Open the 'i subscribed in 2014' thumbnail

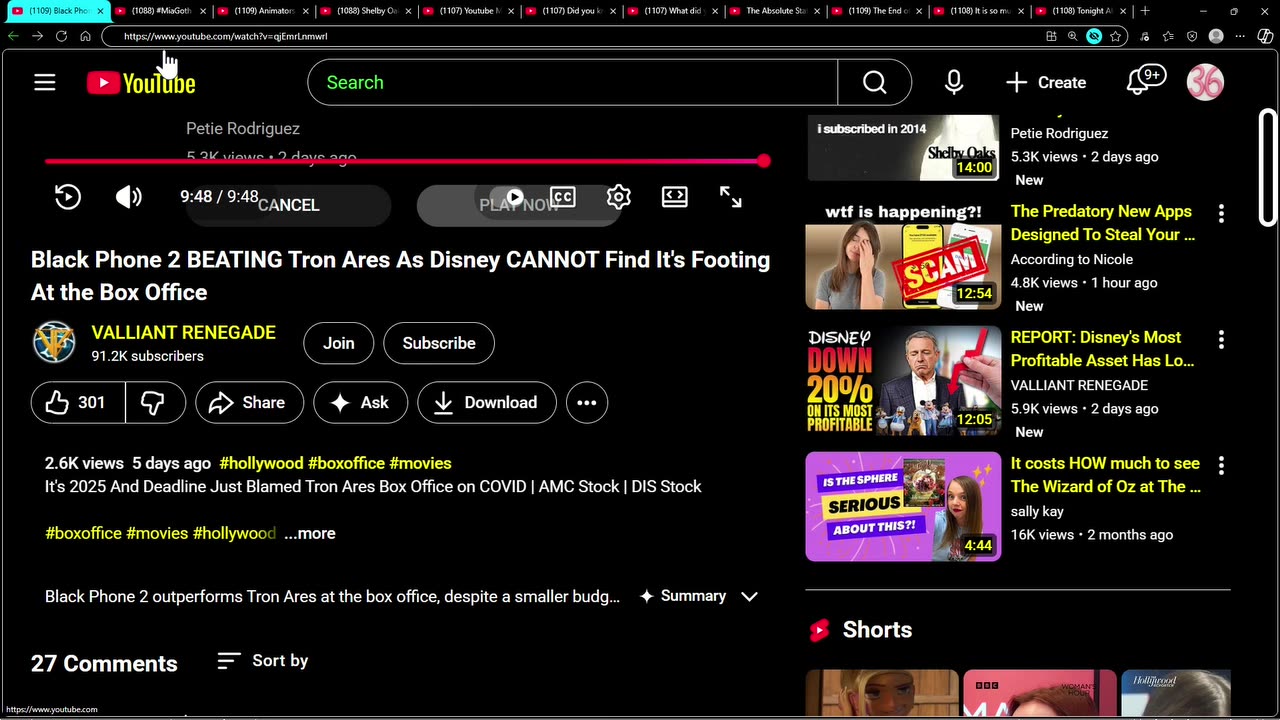tap(903, 147)
